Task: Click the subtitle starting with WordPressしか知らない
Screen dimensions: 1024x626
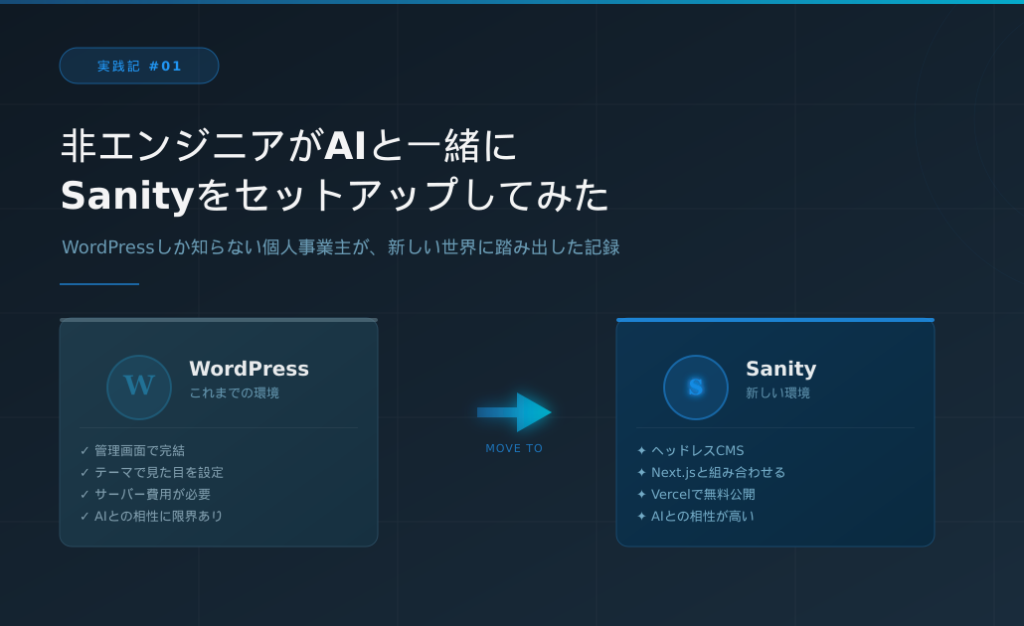Action: (340, 247)
